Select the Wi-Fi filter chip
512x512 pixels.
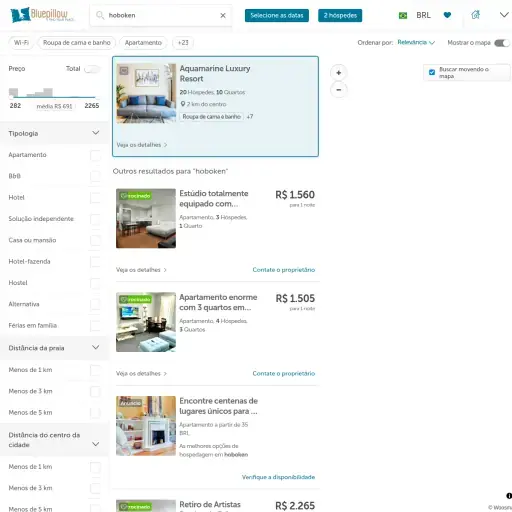point(21,43)
